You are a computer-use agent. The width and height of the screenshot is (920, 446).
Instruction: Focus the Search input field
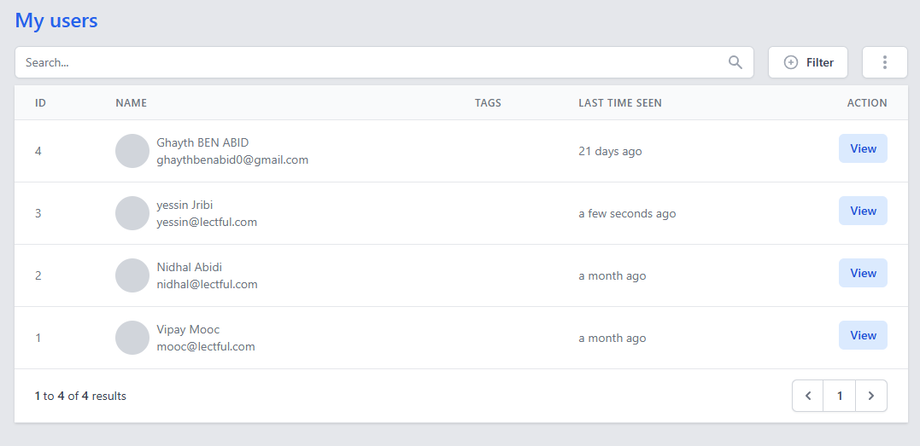[370, 62]
